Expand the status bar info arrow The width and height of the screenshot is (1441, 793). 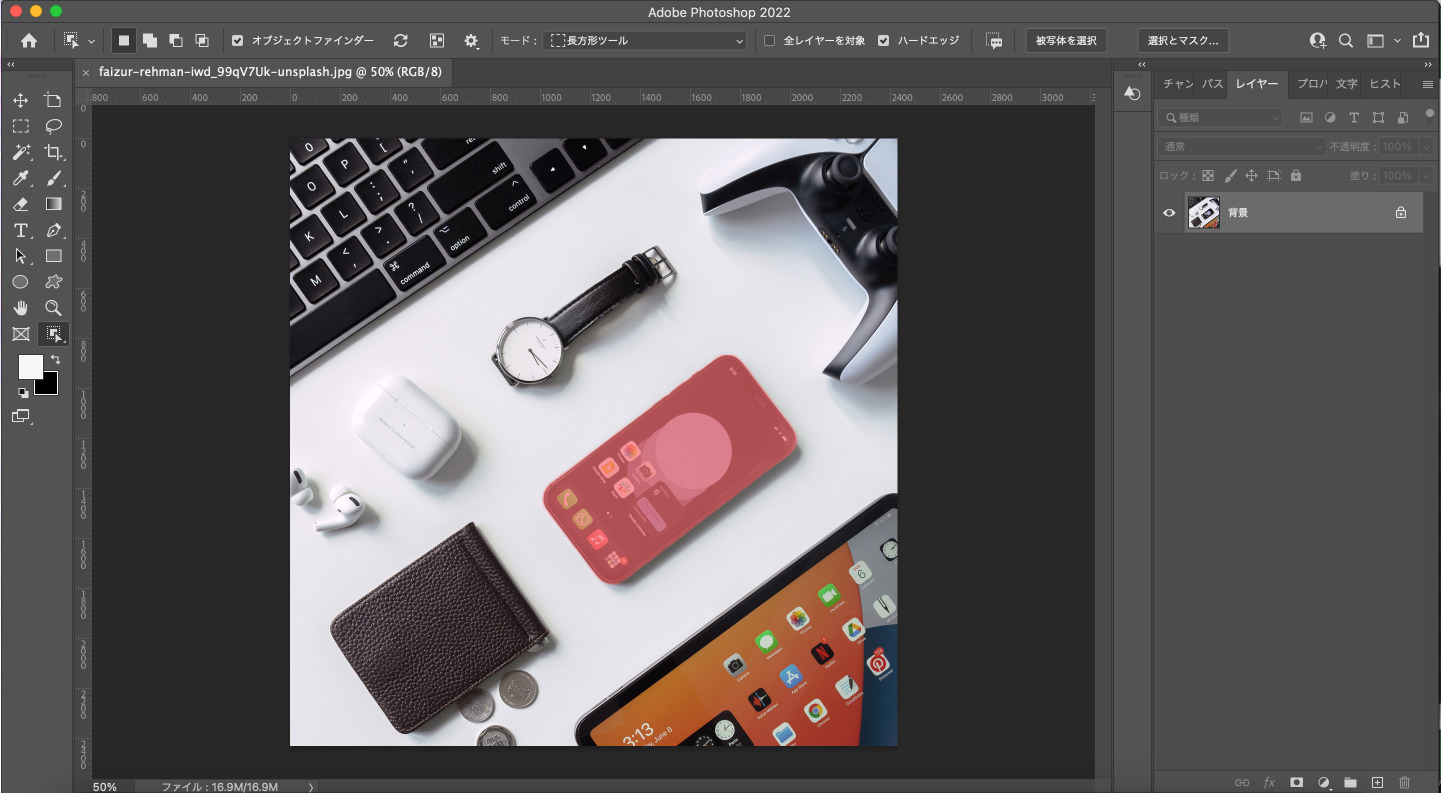tap(311, 787)
